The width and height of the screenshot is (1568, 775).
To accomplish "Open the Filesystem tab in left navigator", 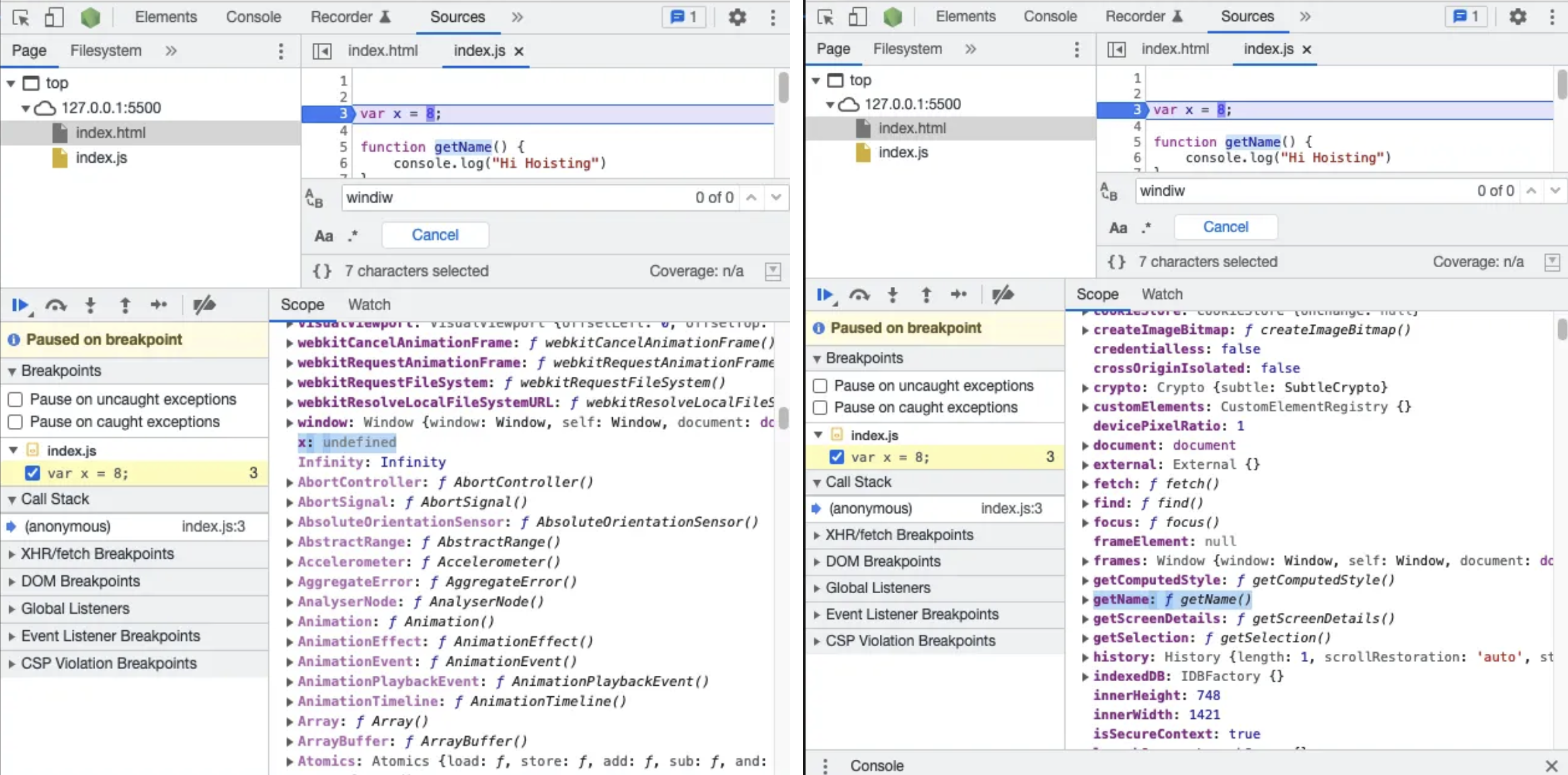I will coord(106,51).
